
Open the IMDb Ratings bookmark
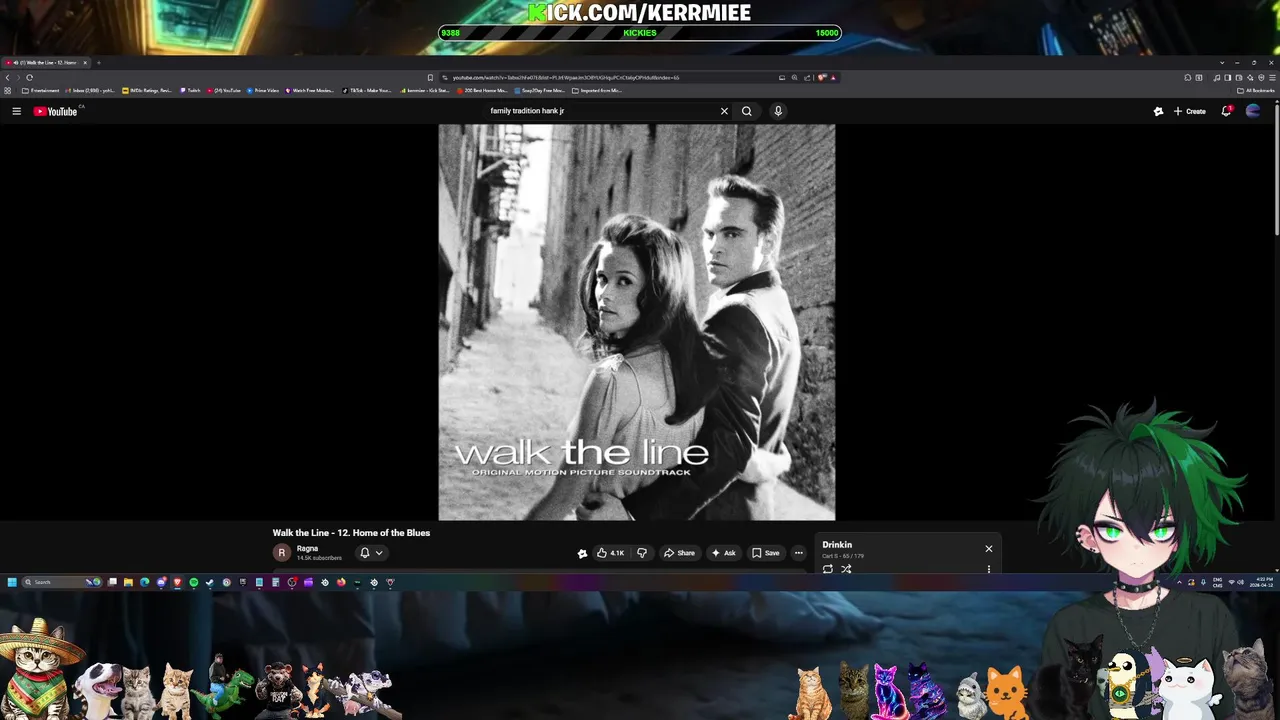coord(147,90)
